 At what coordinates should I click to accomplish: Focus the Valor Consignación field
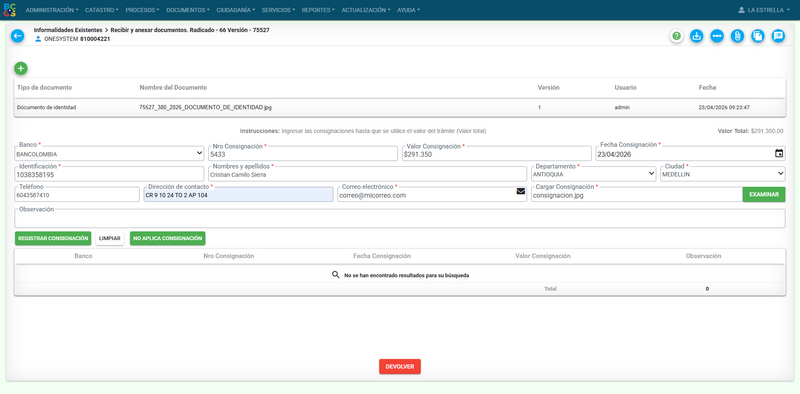496,154
